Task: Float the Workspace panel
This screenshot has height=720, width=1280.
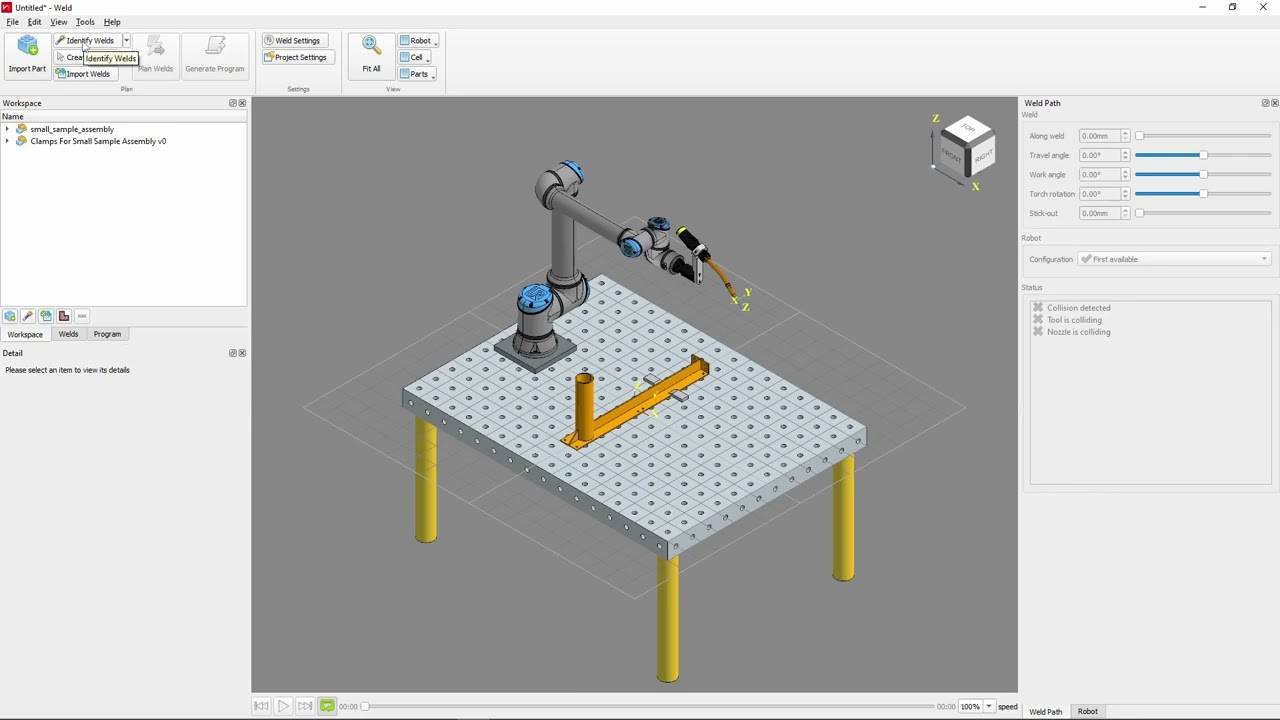Action: click(233, 103)
